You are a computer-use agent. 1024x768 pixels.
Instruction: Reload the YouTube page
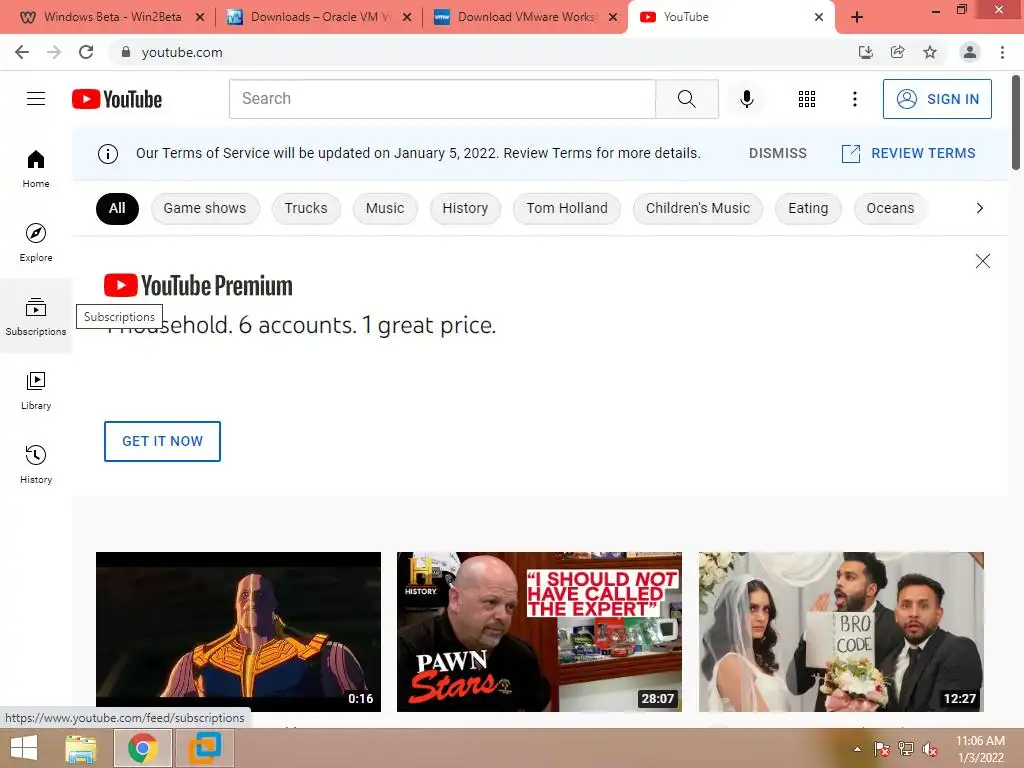tap(86, 52)
